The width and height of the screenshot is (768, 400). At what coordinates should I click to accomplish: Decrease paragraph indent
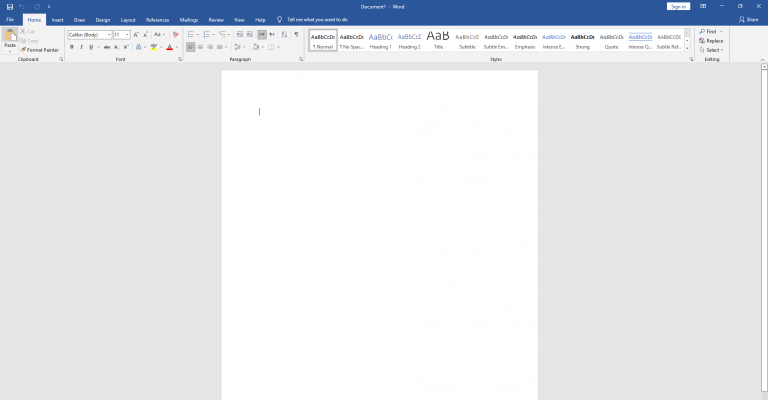(240, 34)
